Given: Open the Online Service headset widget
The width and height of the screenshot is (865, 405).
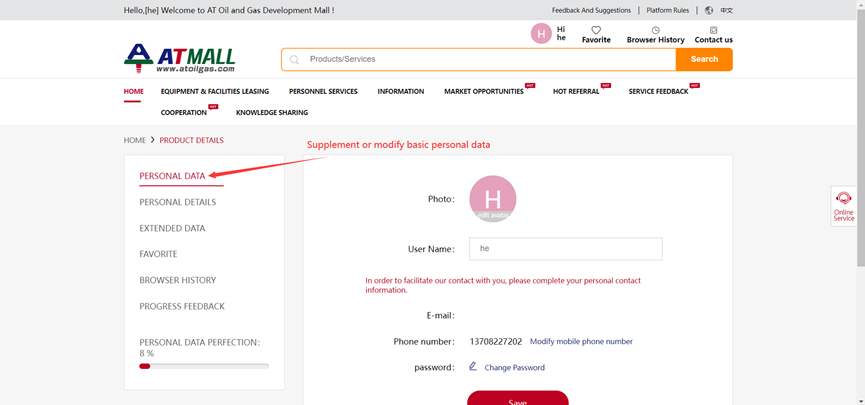Looking at the screenshot, I should 843,204.
